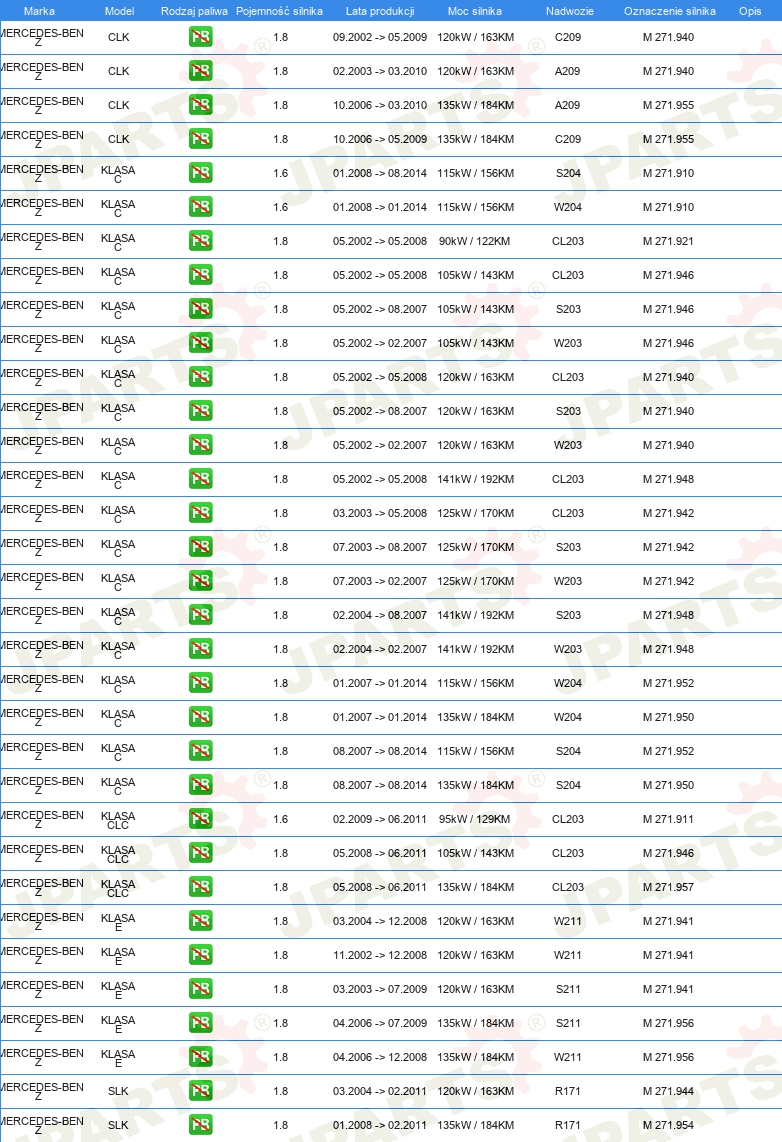Click fuel icon in CLK C209 M 271.955 row

[200, 138]
